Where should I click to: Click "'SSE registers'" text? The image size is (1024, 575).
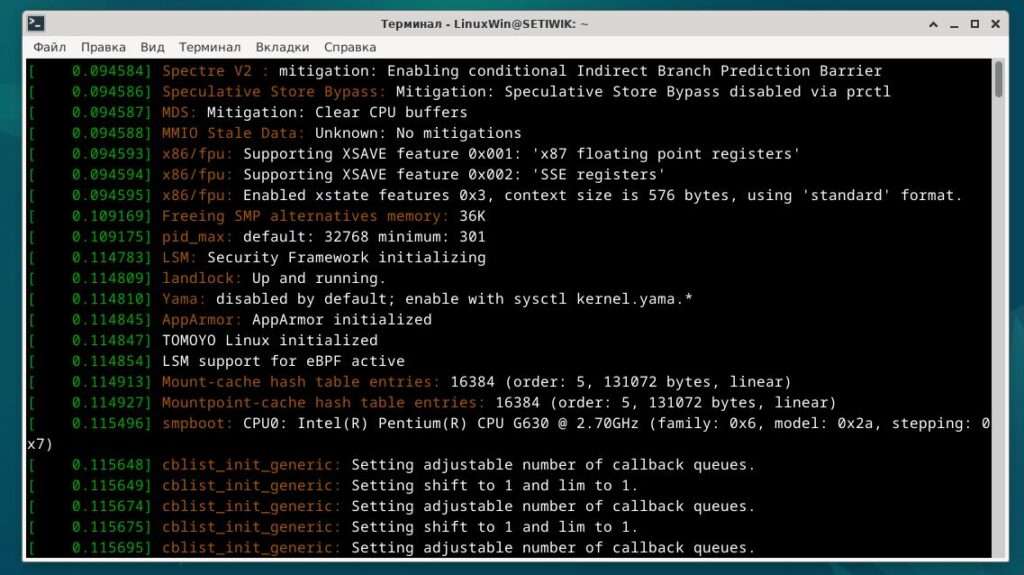[599, 174]
